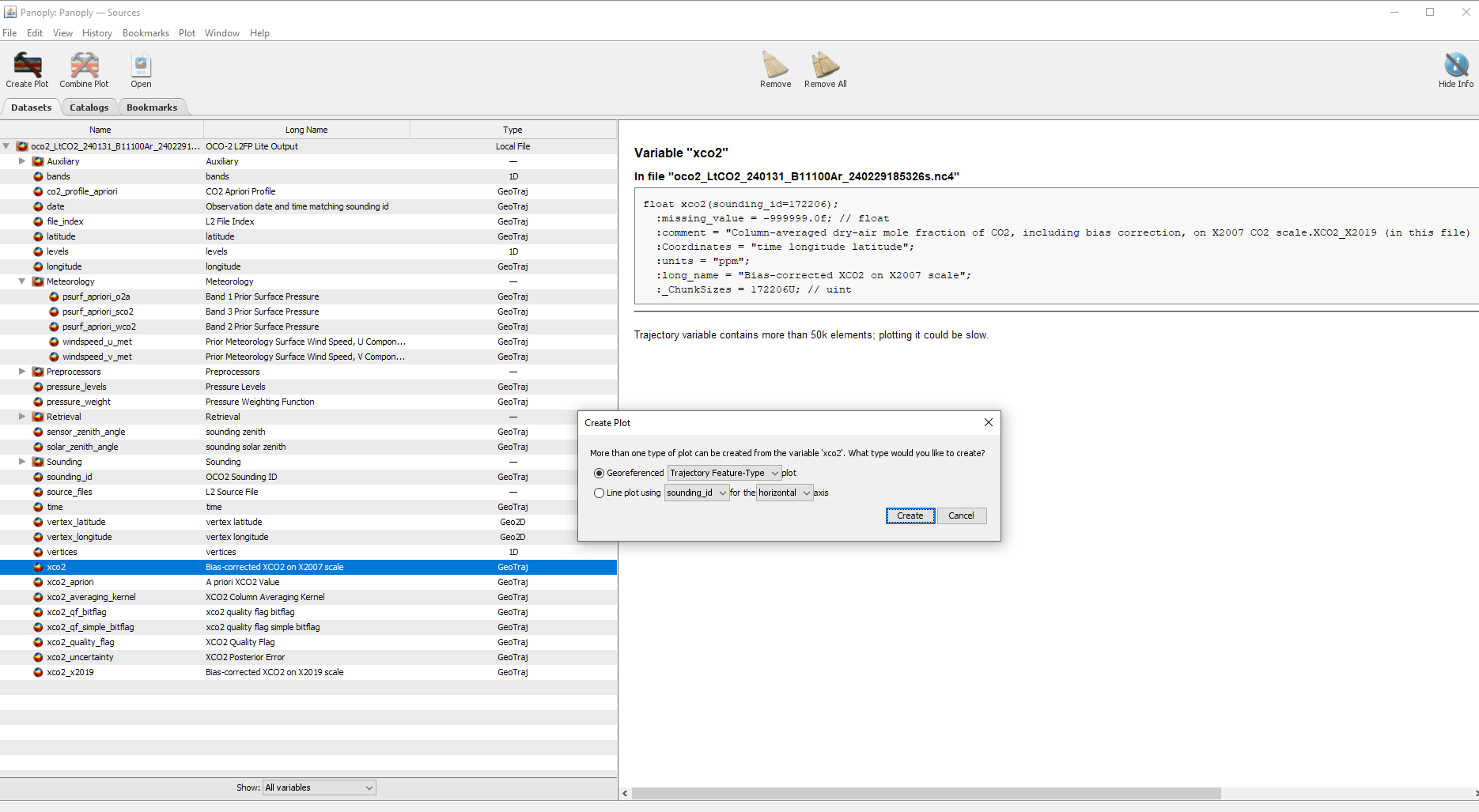The width and height of the screenshot is (1479, 812).
Task: Expand the Auxiliary group
Action: [22, 161]
